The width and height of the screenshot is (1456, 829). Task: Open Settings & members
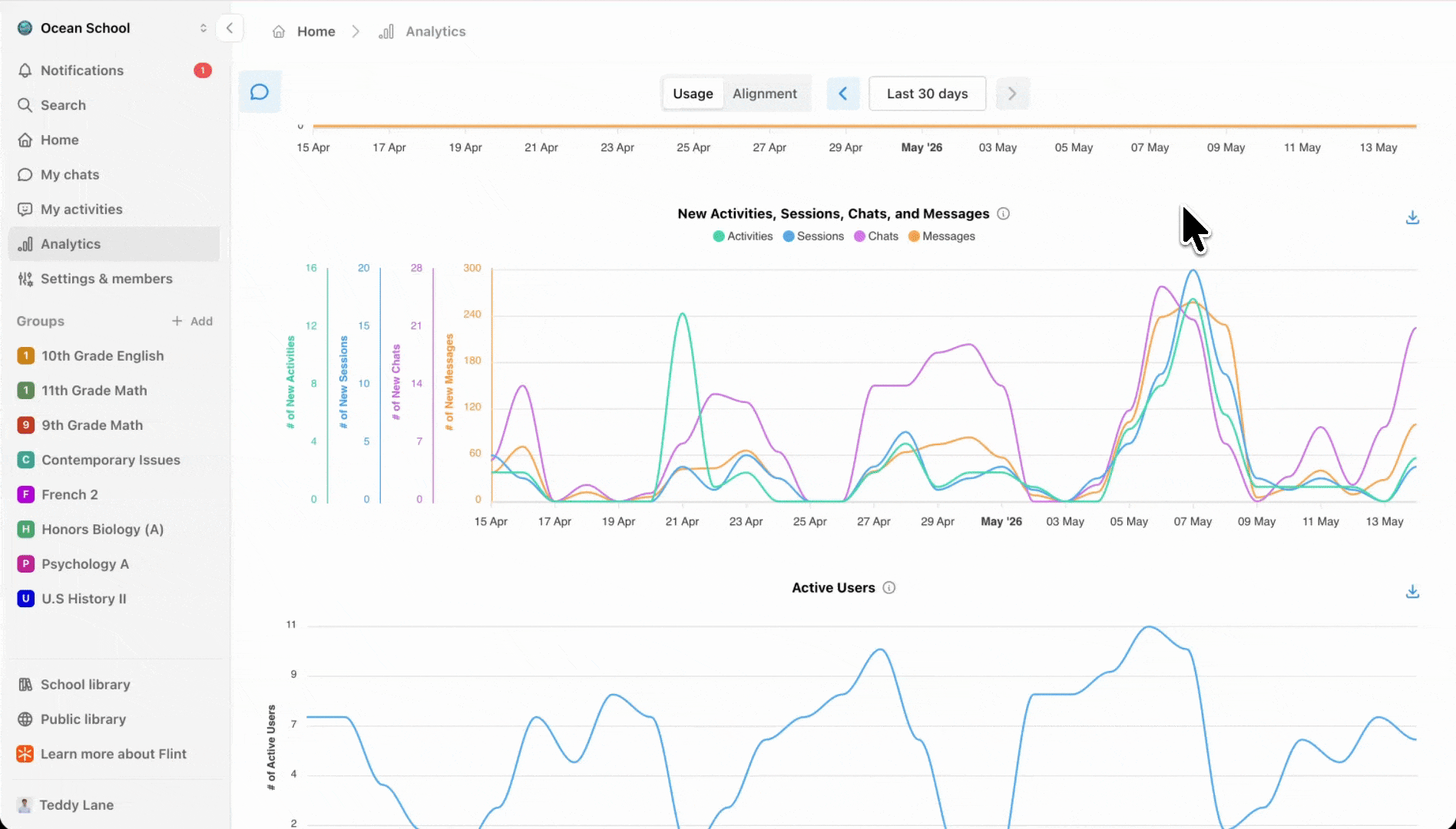[114, 279]
